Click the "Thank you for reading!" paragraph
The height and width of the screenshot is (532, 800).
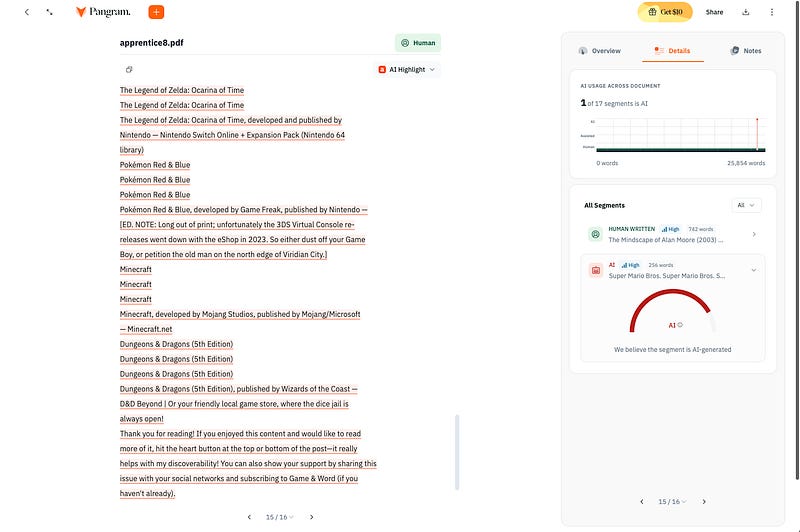[x=248, y=463]
